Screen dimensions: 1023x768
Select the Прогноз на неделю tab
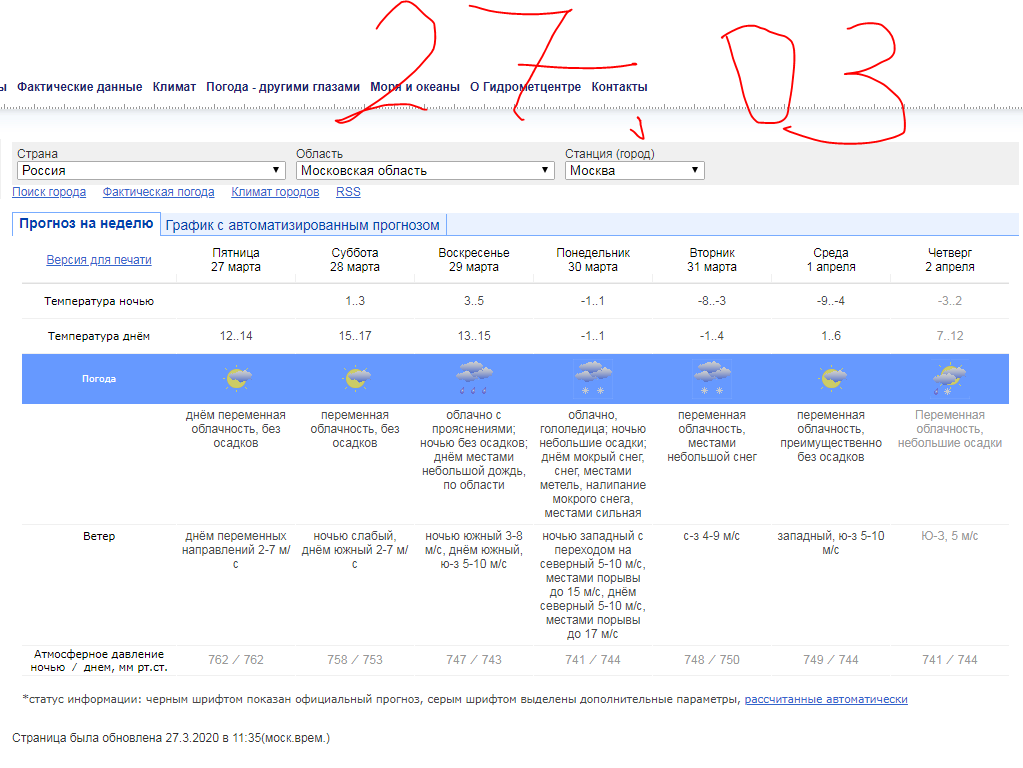86,224
